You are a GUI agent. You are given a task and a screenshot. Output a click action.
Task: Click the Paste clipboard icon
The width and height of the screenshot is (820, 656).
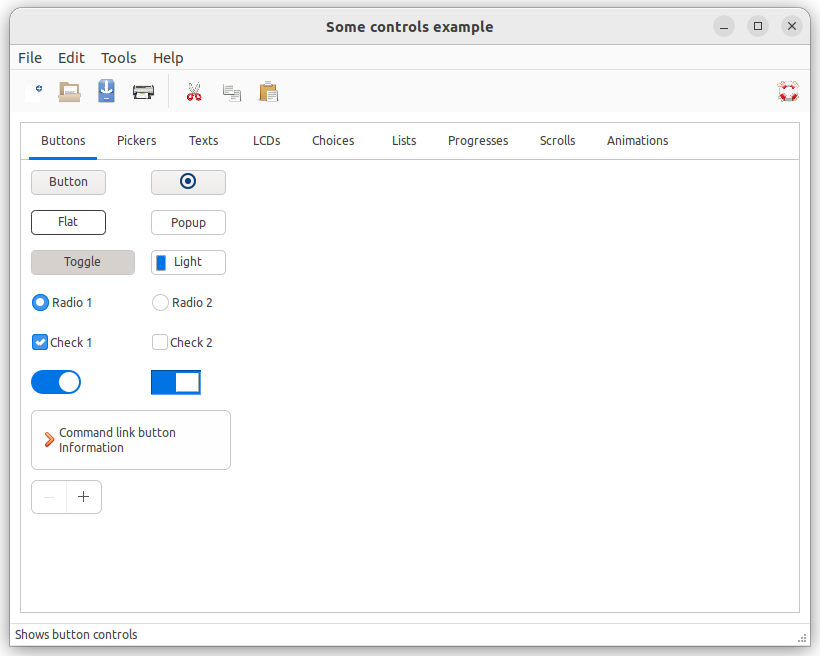click(x=268, y=92)
